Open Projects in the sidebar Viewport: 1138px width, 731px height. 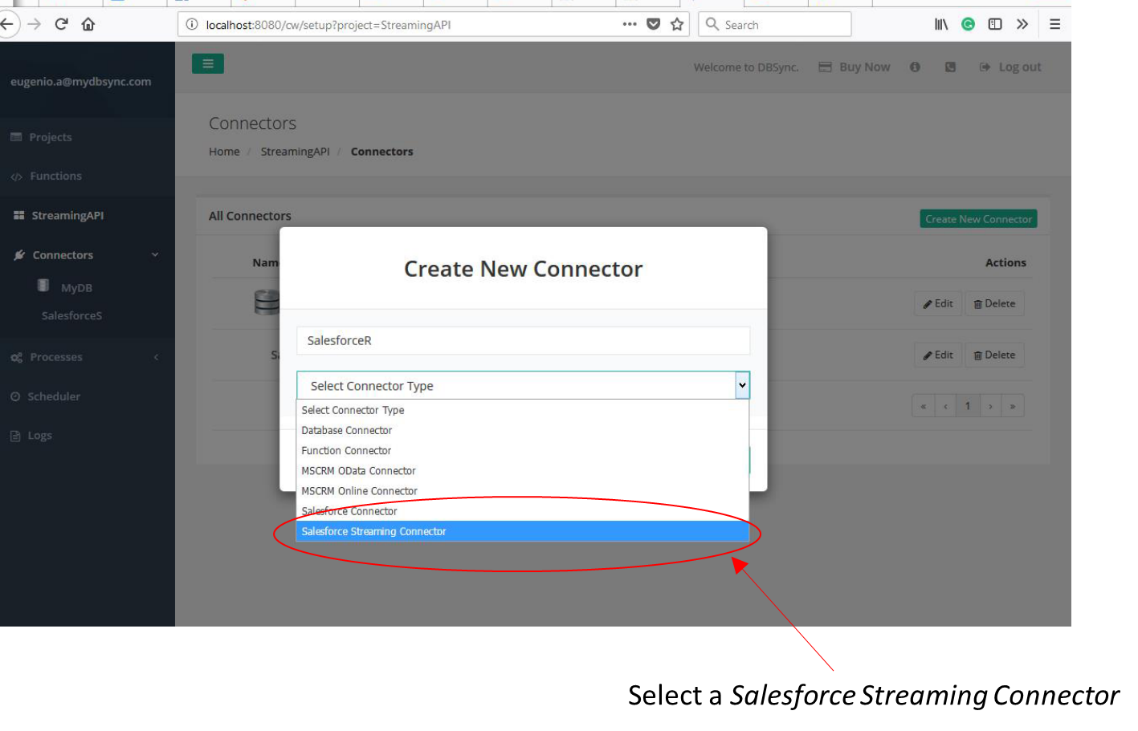(50, 137)
